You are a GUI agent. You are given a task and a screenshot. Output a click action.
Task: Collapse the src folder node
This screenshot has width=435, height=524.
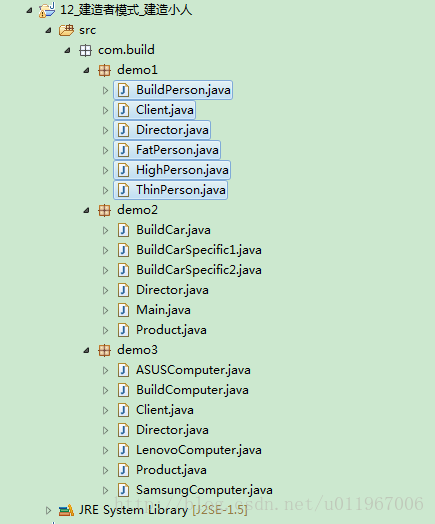tap(48, 31)
